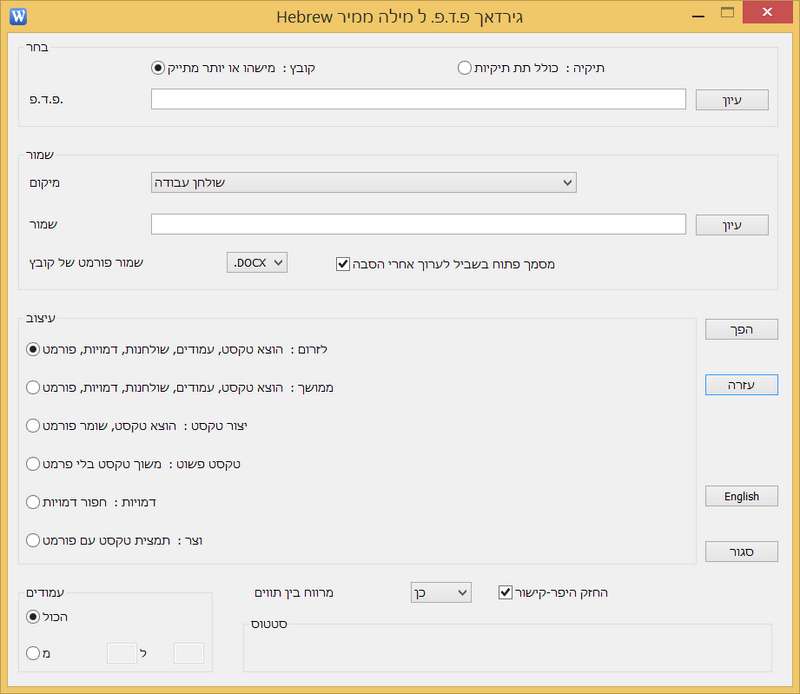Viewport: 800px width, 694px height.
Task: Click the הפך convert button
Action: click(741, 329)
